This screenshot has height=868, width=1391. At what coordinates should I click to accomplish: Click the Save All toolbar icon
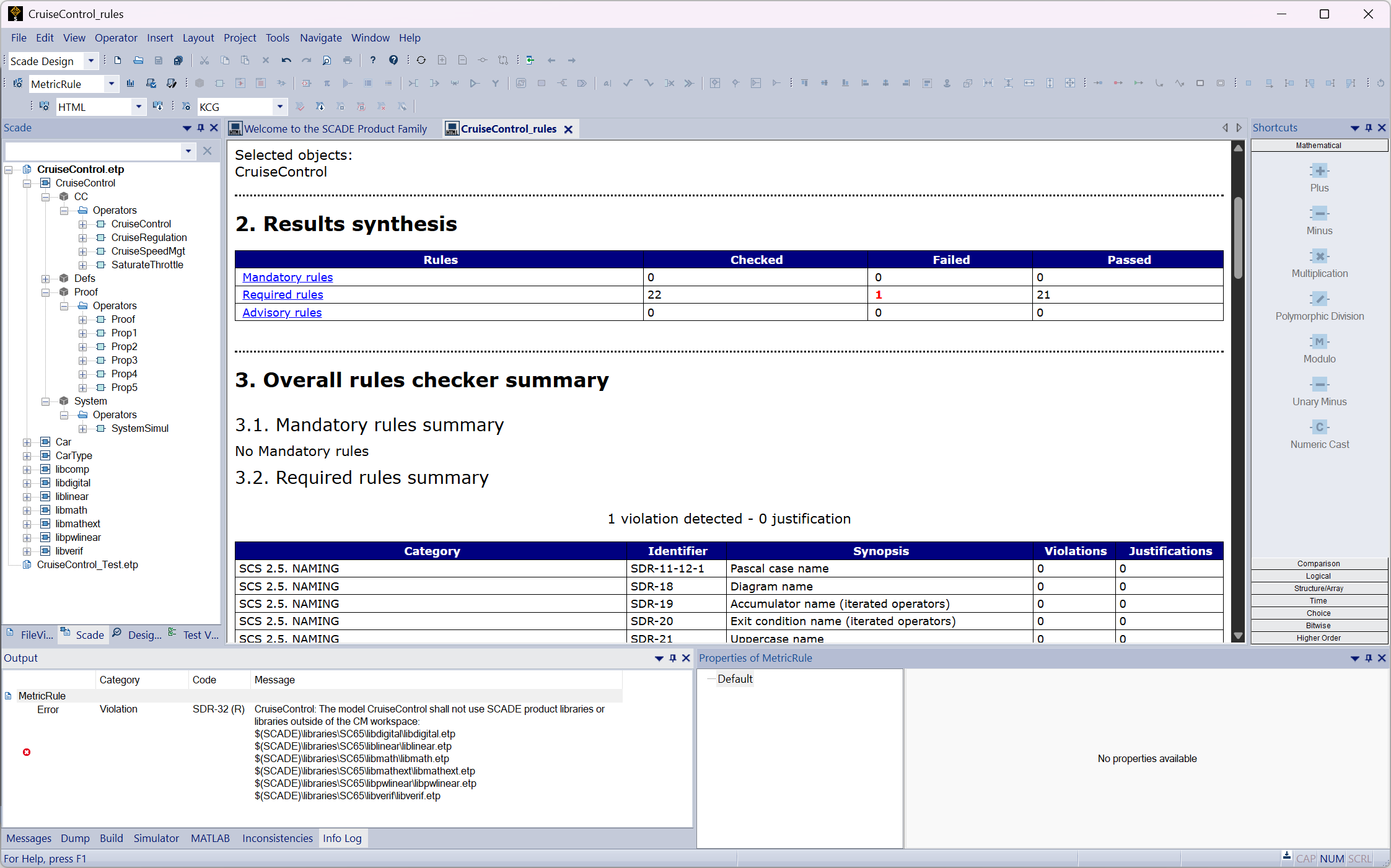pyautogui.click(x=178, y=60)
